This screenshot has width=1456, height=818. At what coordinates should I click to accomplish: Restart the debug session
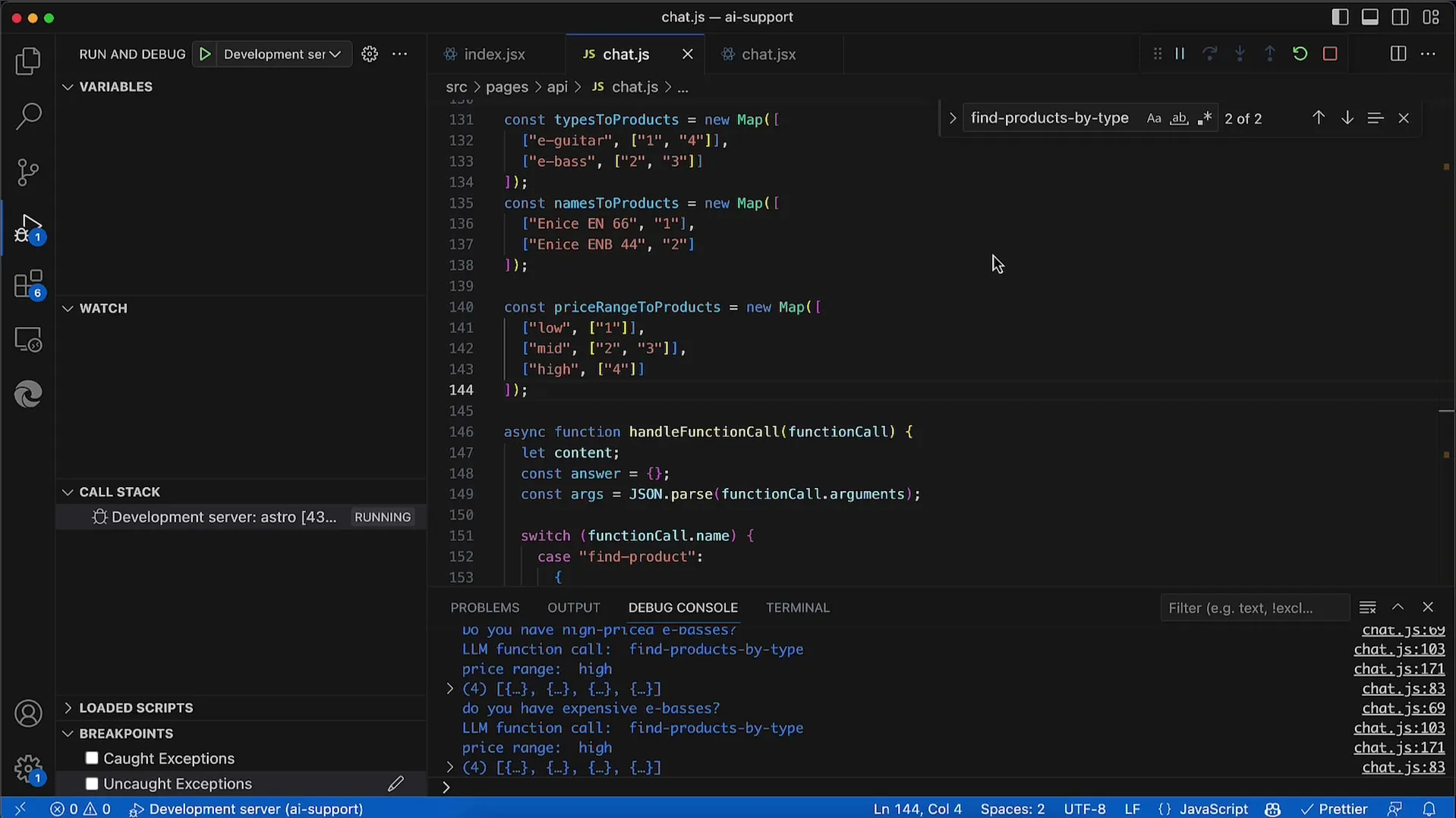[1300, 54]
